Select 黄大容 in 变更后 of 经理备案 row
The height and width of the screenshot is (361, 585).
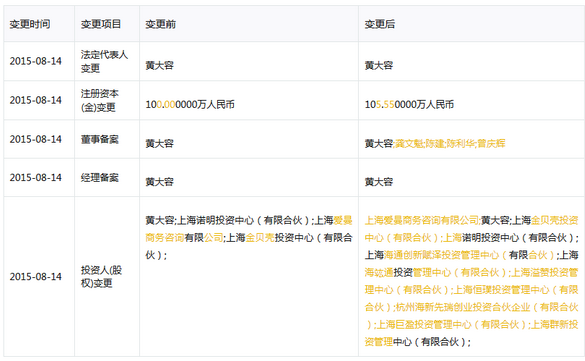pos(379,182)
